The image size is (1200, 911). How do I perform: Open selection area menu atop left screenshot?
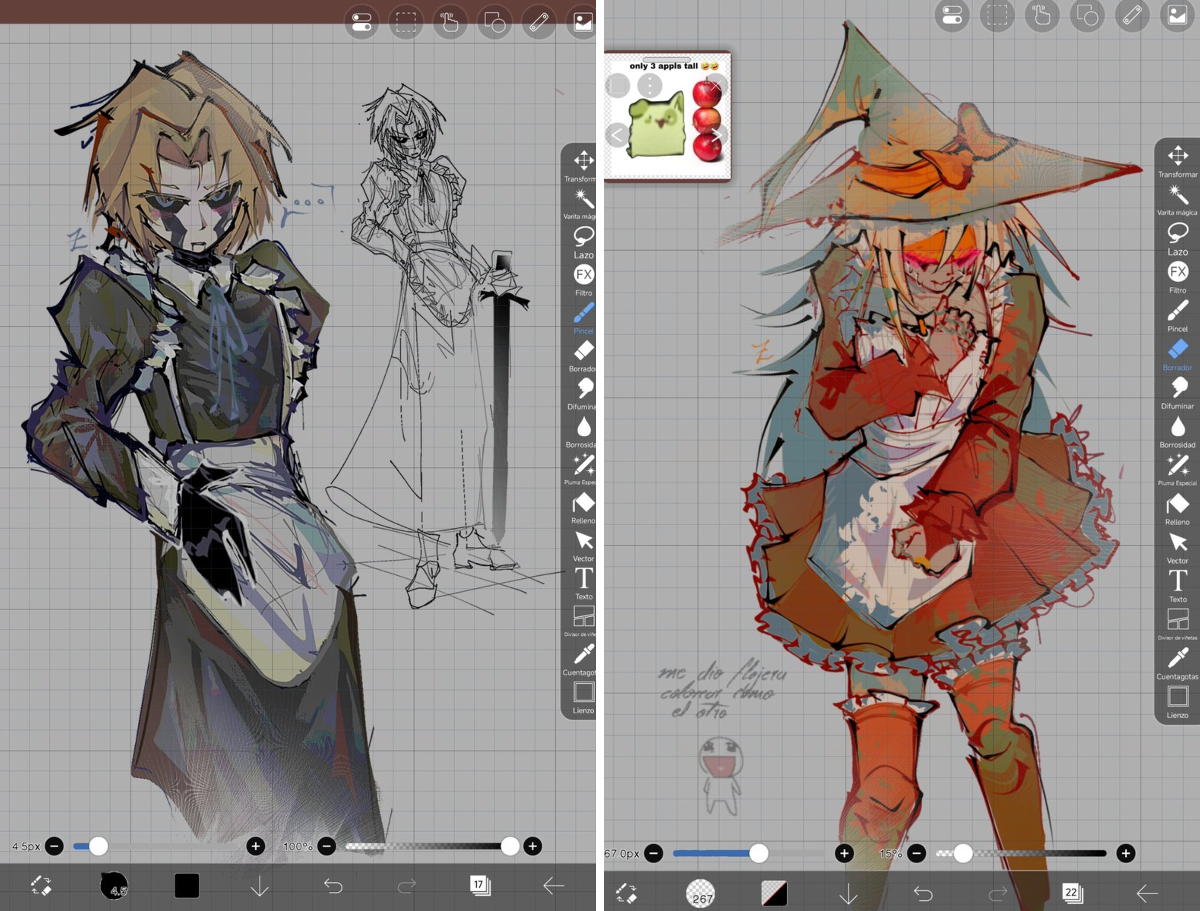(x=405, y=21)
